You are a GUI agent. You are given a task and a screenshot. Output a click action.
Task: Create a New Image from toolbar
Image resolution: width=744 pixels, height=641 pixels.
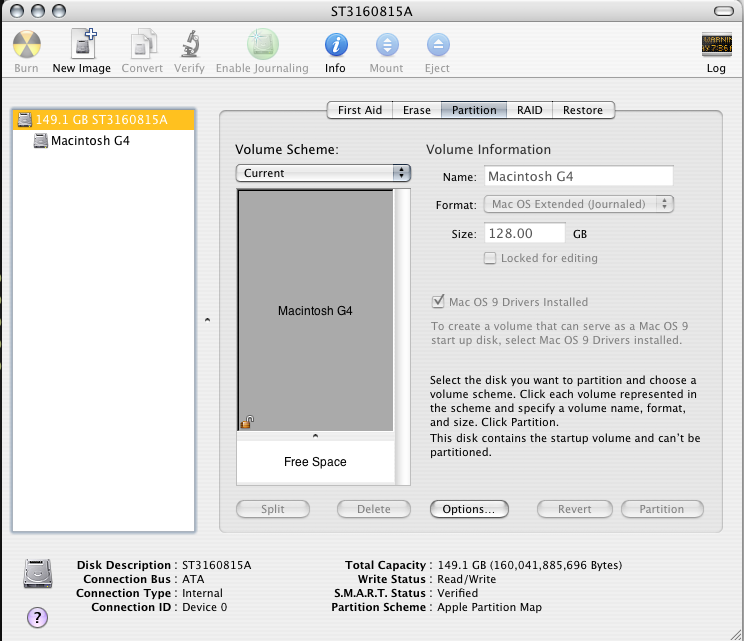[x=83, y=44]
